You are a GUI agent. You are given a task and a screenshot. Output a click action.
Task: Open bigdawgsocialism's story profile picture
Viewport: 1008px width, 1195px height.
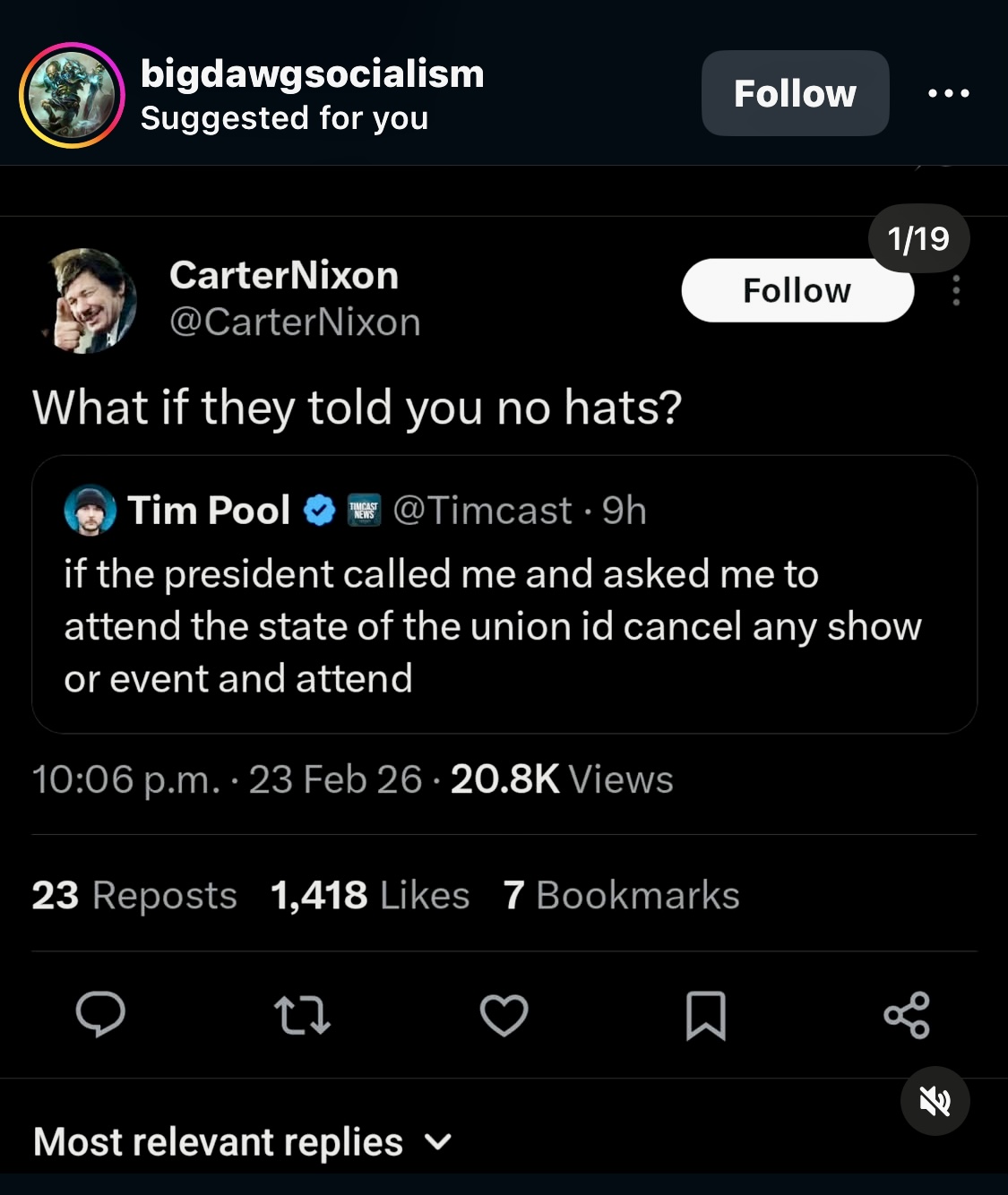click(72, 95)
